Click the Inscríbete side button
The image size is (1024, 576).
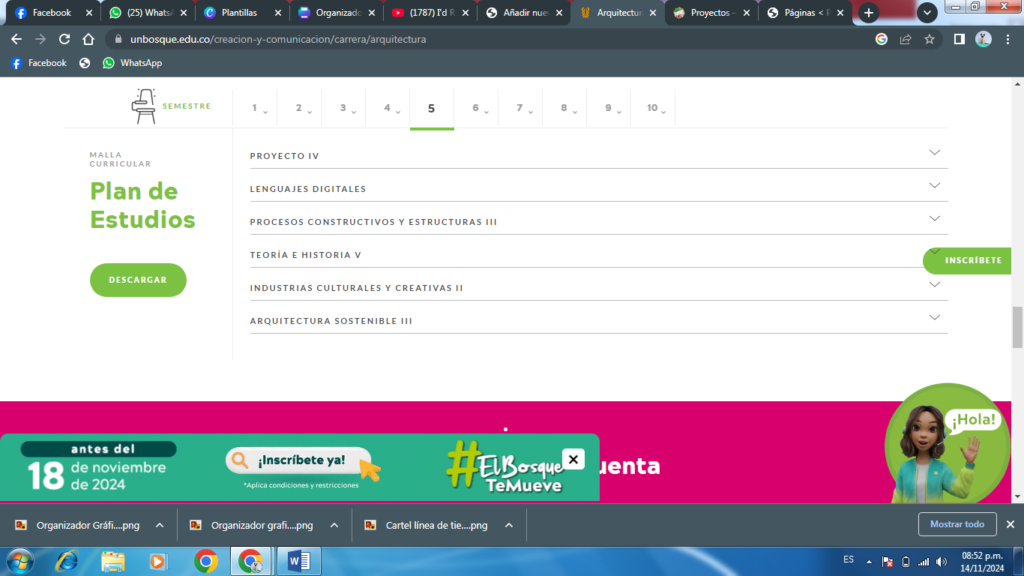click(x=972, y=260)
